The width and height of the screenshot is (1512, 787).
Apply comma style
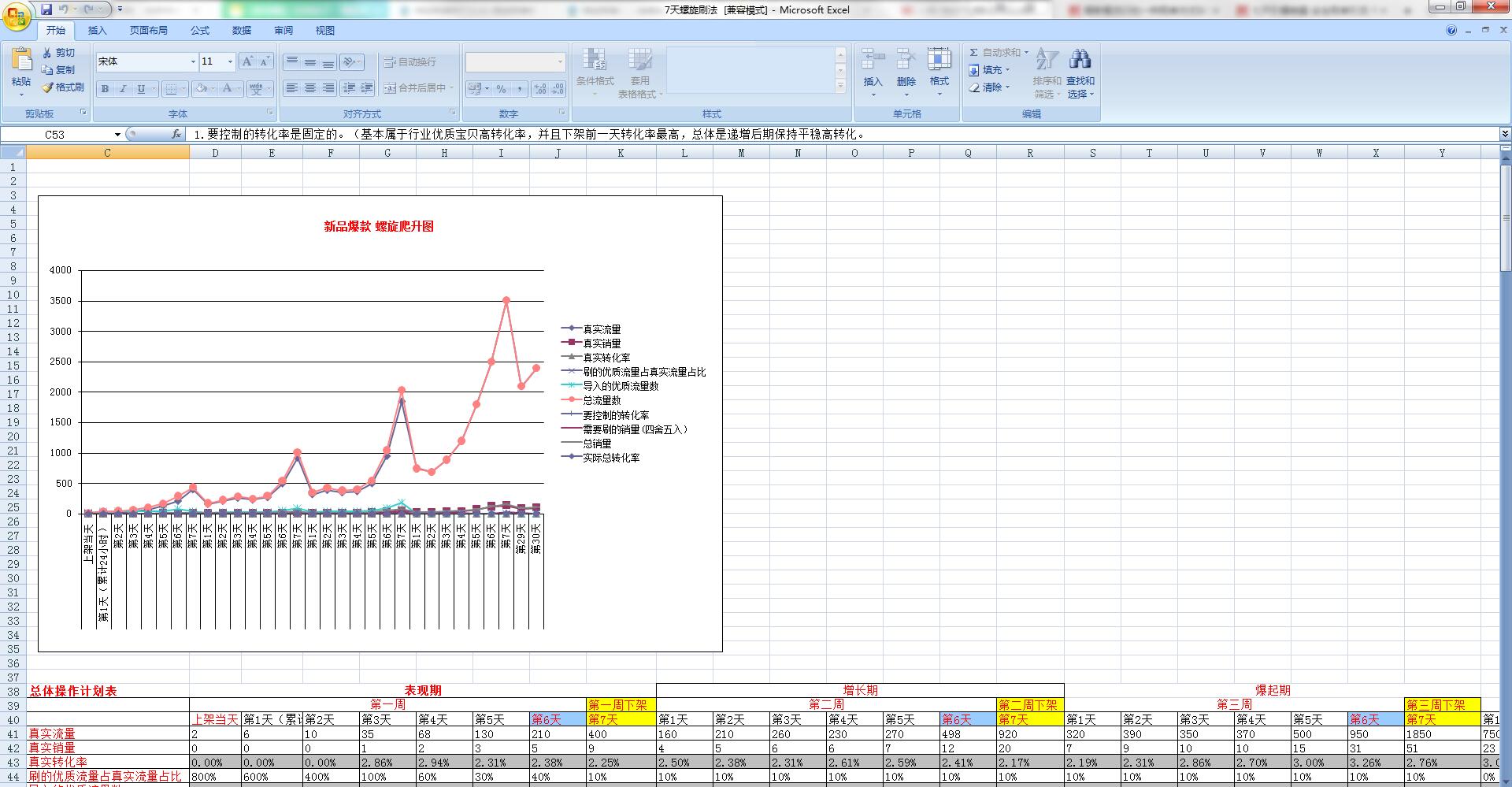518,89
